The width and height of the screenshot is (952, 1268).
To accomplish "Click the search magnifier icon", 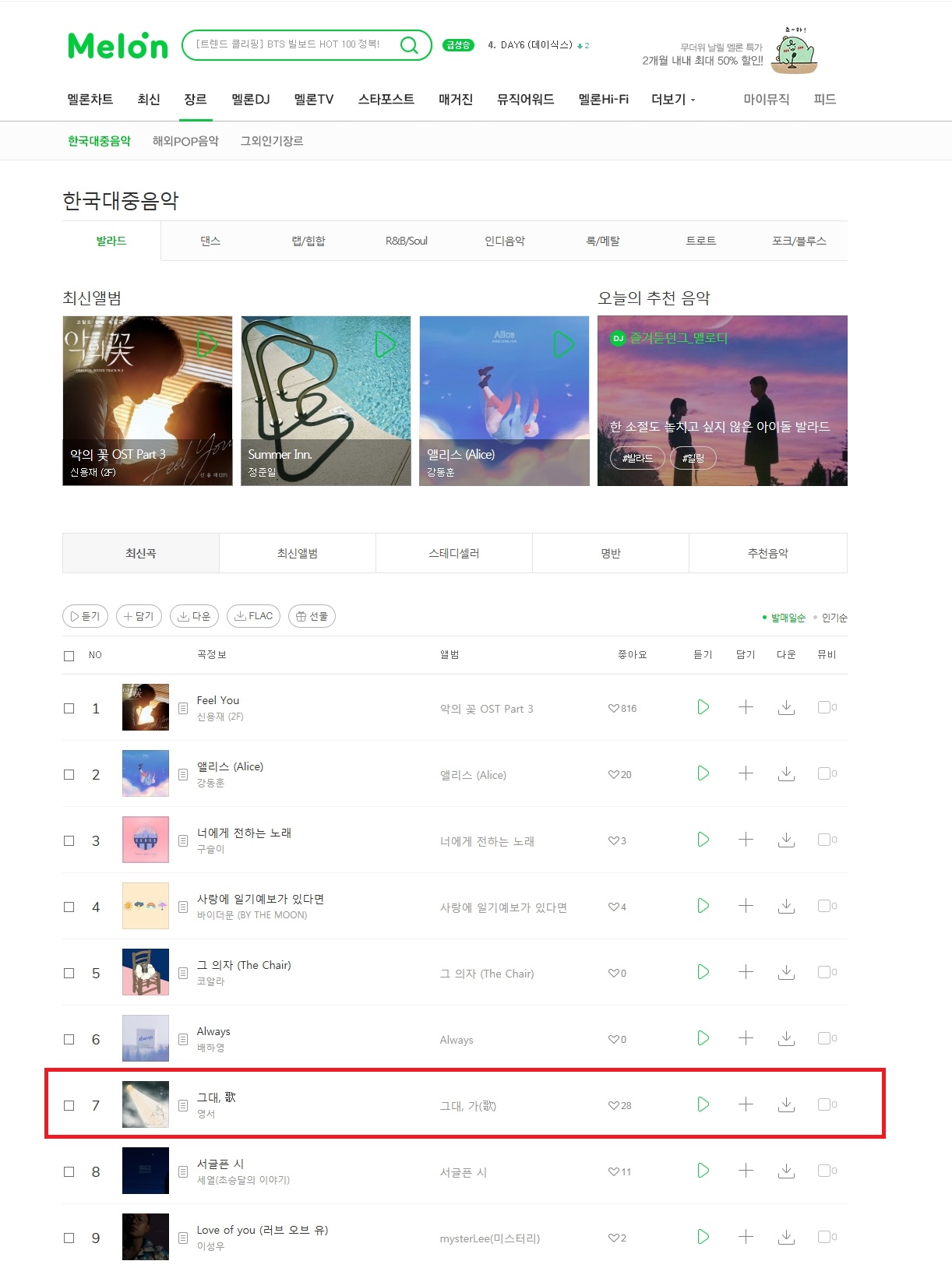I will pyautogui.click(x=409, y=45).
